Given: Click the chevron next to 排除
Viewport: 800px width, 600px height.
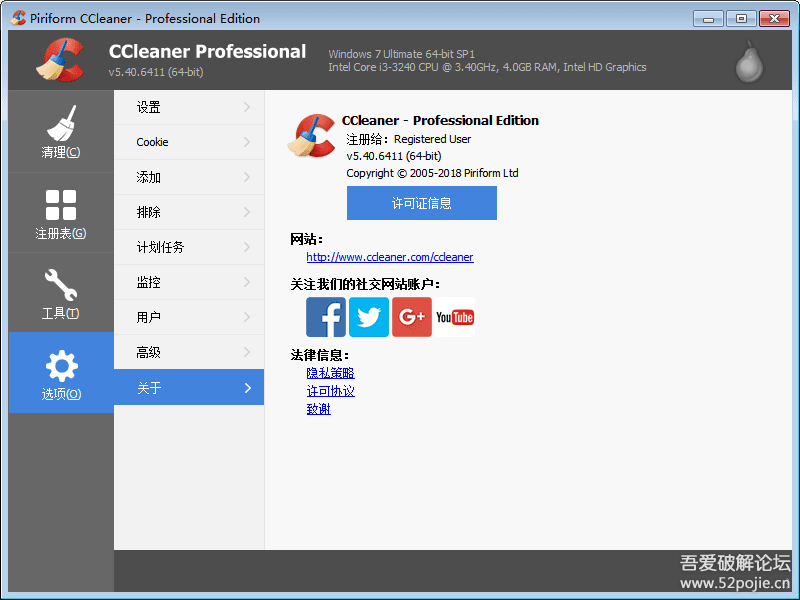Looking at the screenshot, I should [247, 212].
